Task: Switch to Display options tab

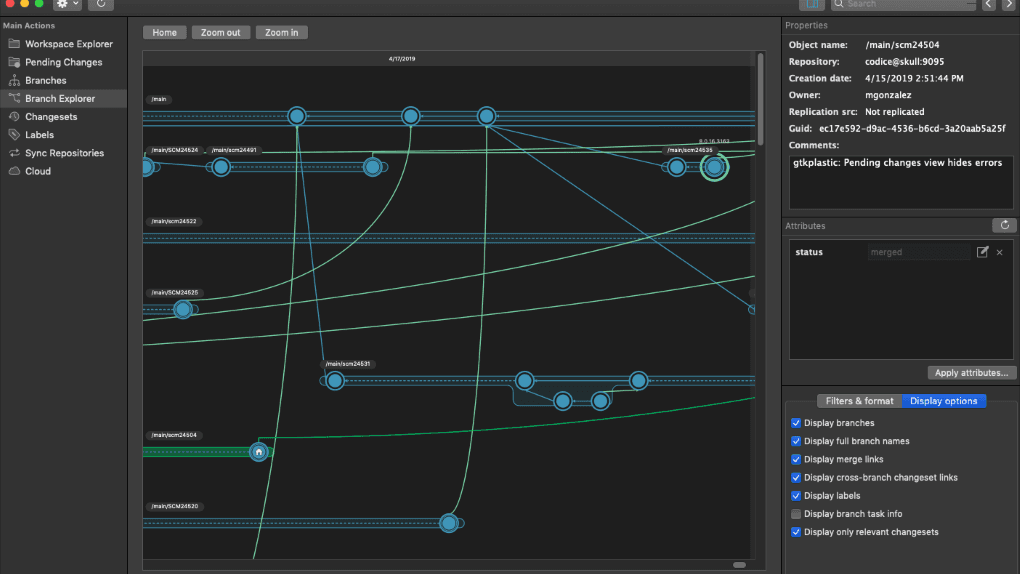Action: 943,401
